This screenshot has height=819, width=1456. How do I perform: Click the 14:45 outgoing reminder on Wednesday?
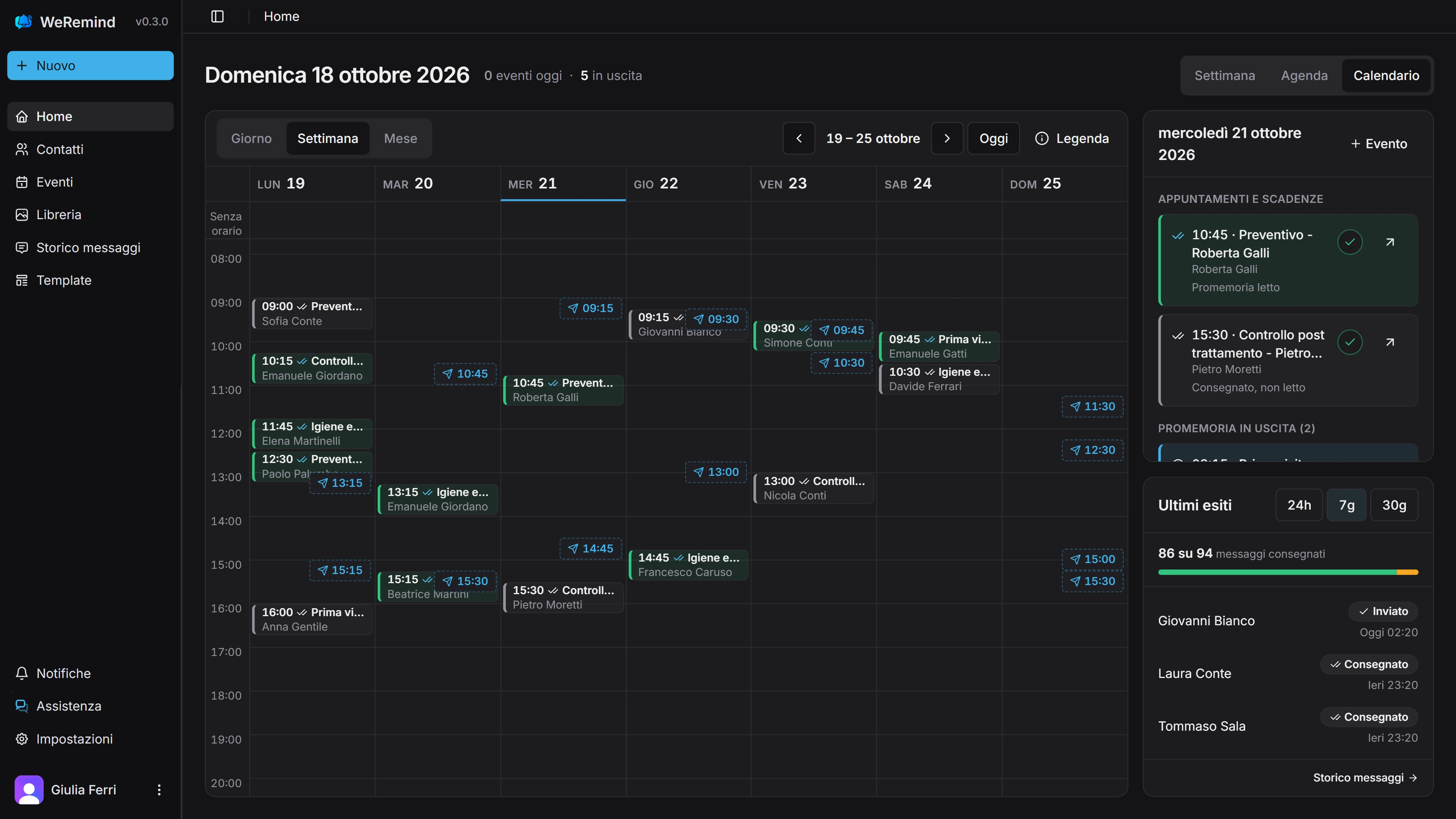(591, 549)
